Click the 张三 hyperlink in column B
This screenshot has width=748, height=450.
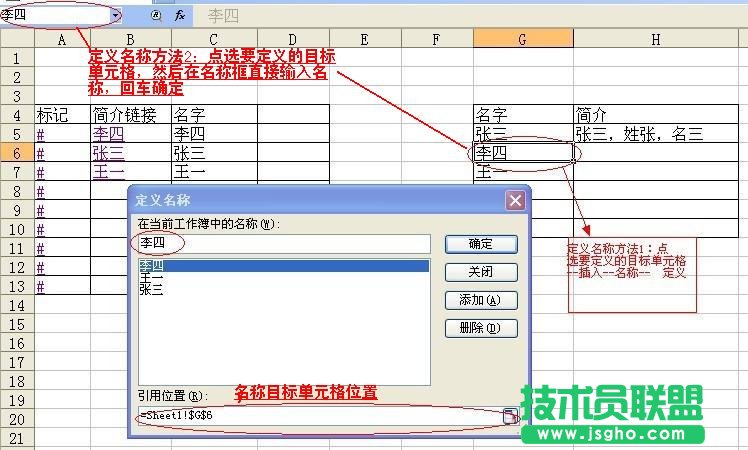(108, 153)
